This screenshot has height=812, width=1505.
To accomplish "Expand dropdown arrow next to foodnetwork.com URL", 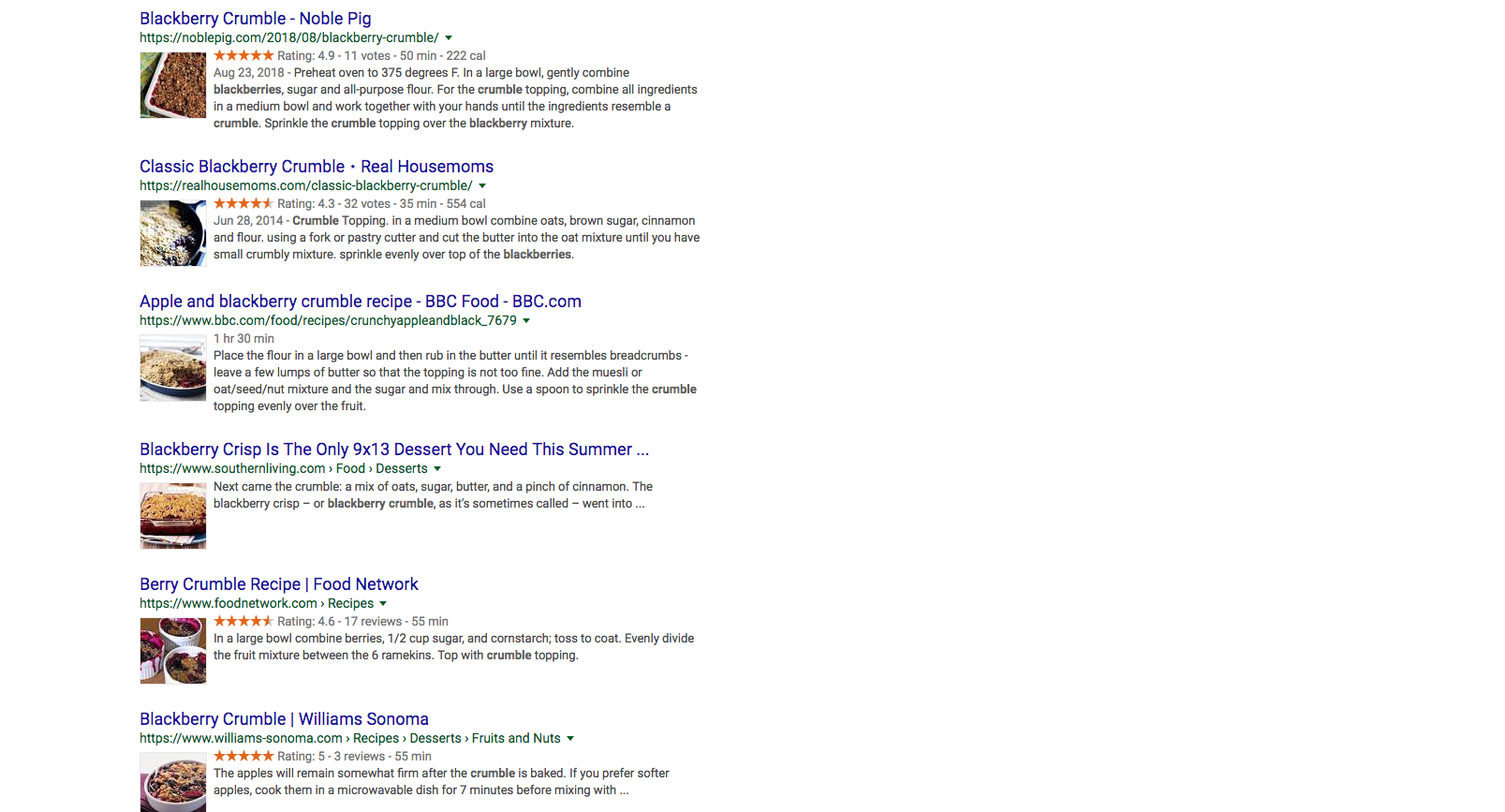I will coord(383,604).
